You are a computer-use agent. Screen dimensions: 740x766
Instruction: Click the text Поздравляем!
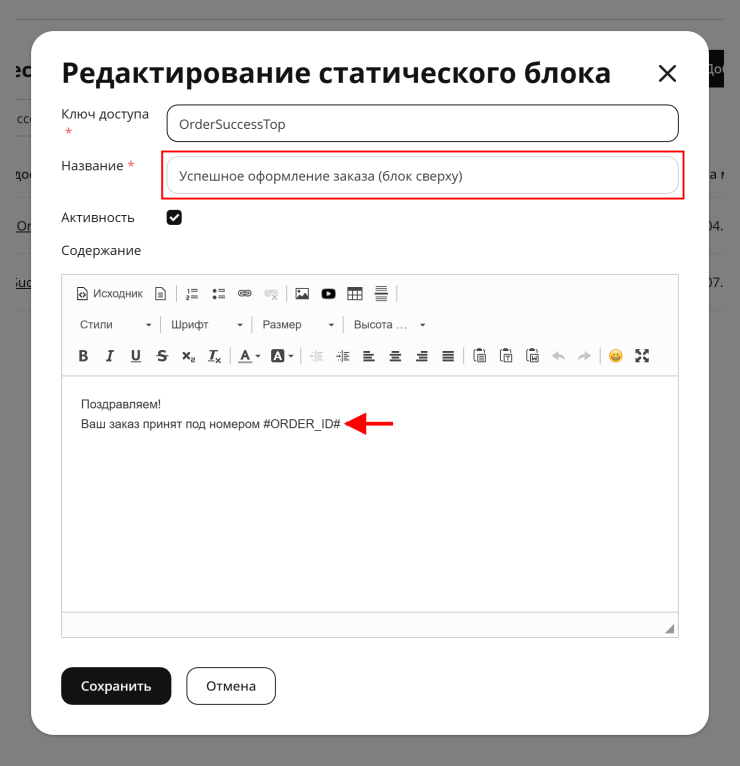click(x=121, y=404)
